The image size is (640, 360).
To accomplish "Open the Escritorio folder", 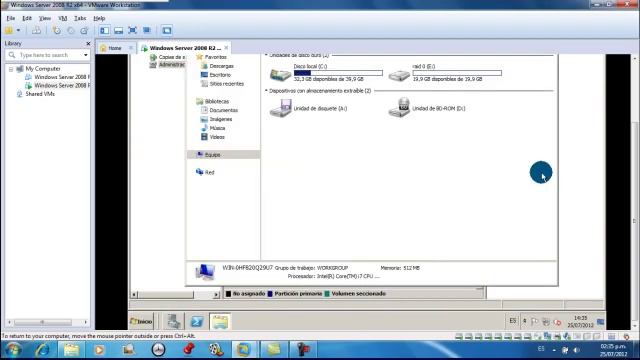I will pyautogui.click(x=220, y=75).
